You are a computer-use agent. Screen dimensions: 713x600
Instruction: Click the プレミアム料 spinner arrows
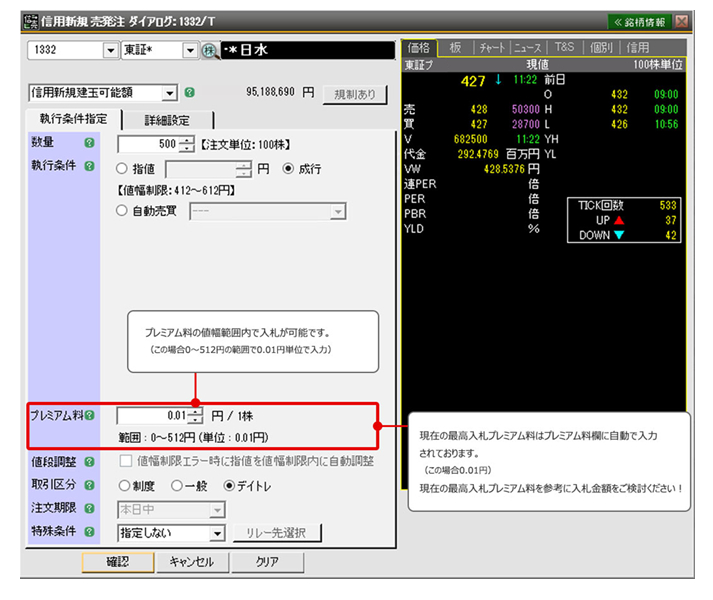(x=196, y=415)
